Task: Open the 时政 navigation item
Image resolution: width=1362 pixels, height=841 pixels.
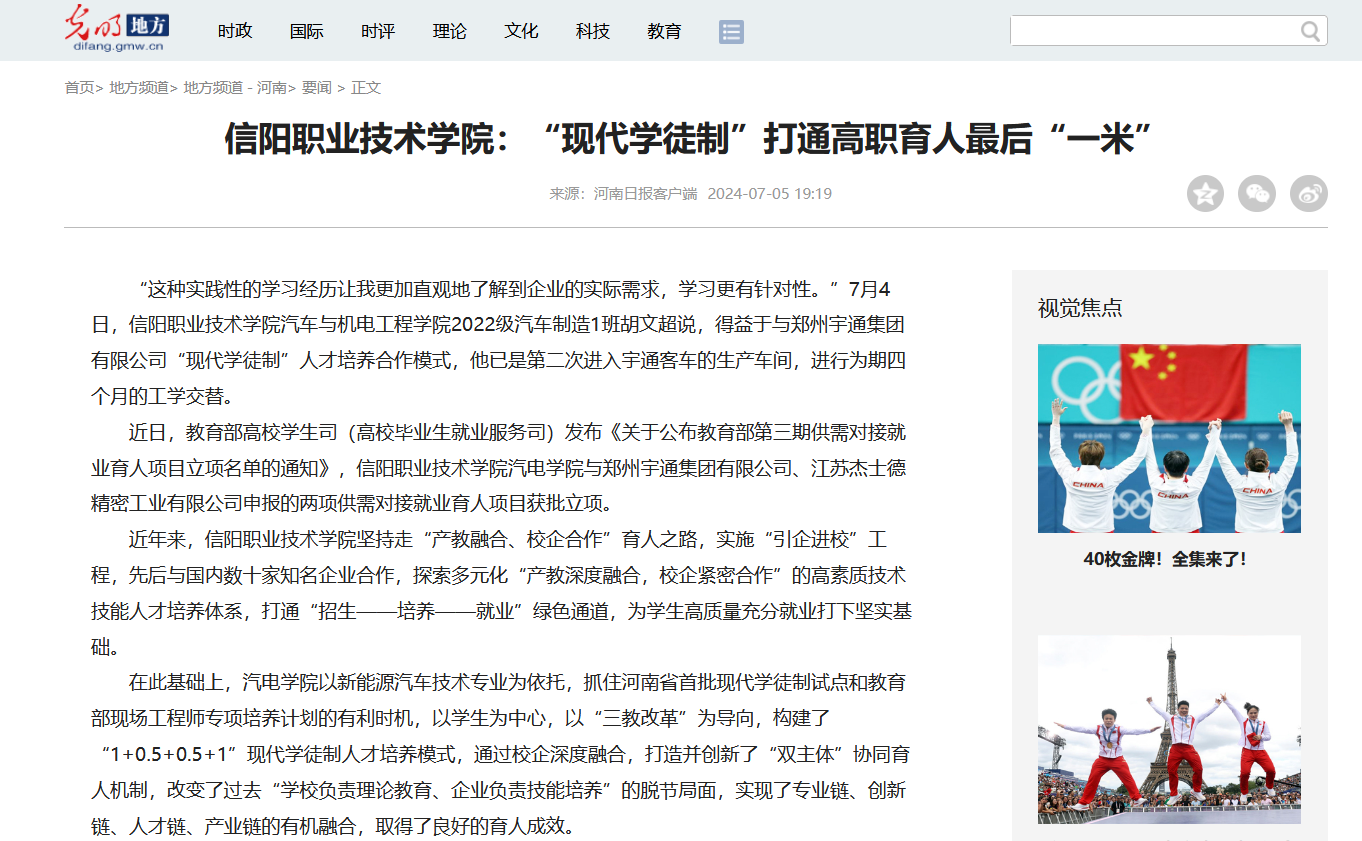Action: 235,32
